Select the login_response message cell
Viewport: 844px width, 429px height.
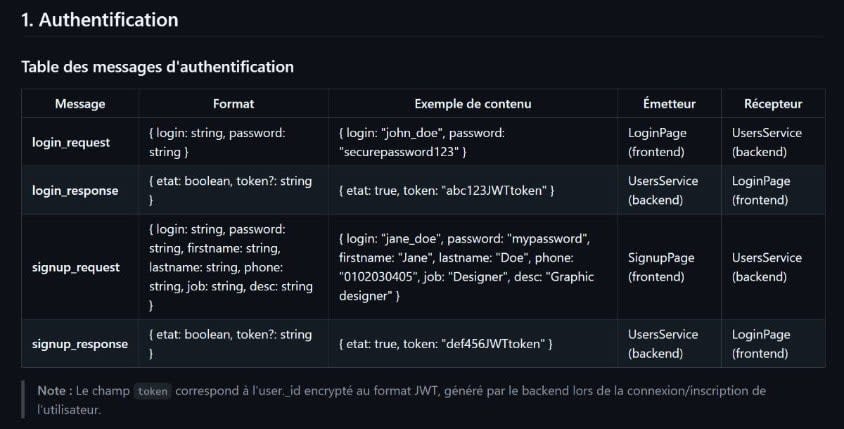[x=75, y=190]
